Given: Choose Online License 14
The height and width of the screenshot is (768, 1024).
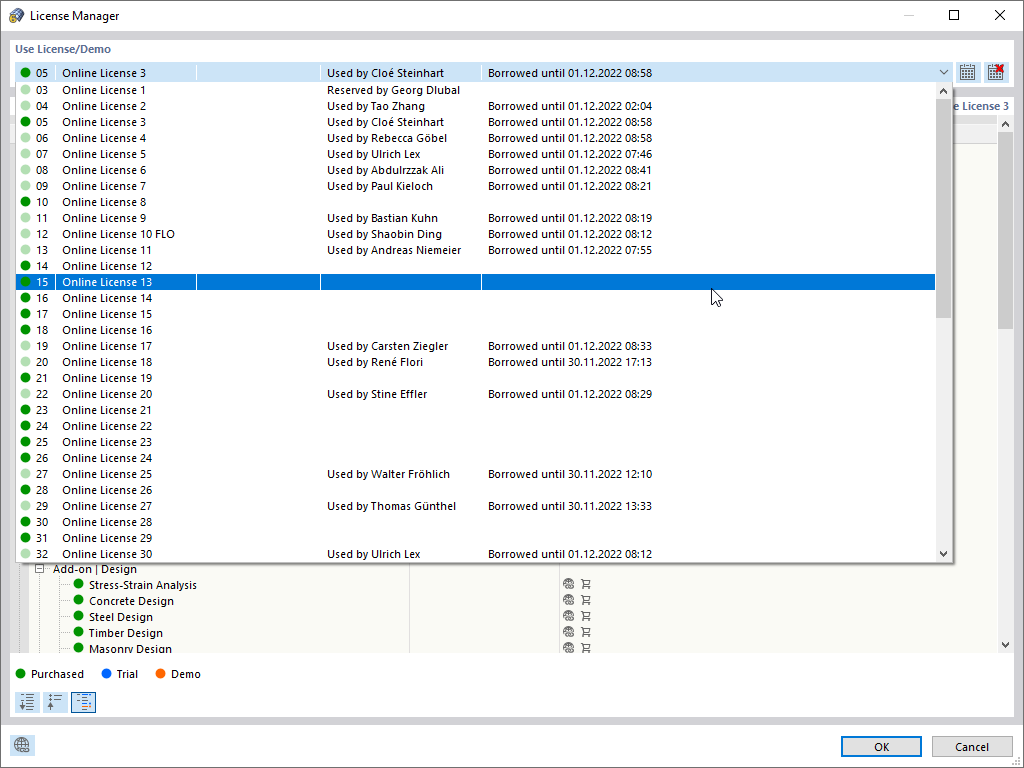Looking at the screenshot, I should coord(475,298).
